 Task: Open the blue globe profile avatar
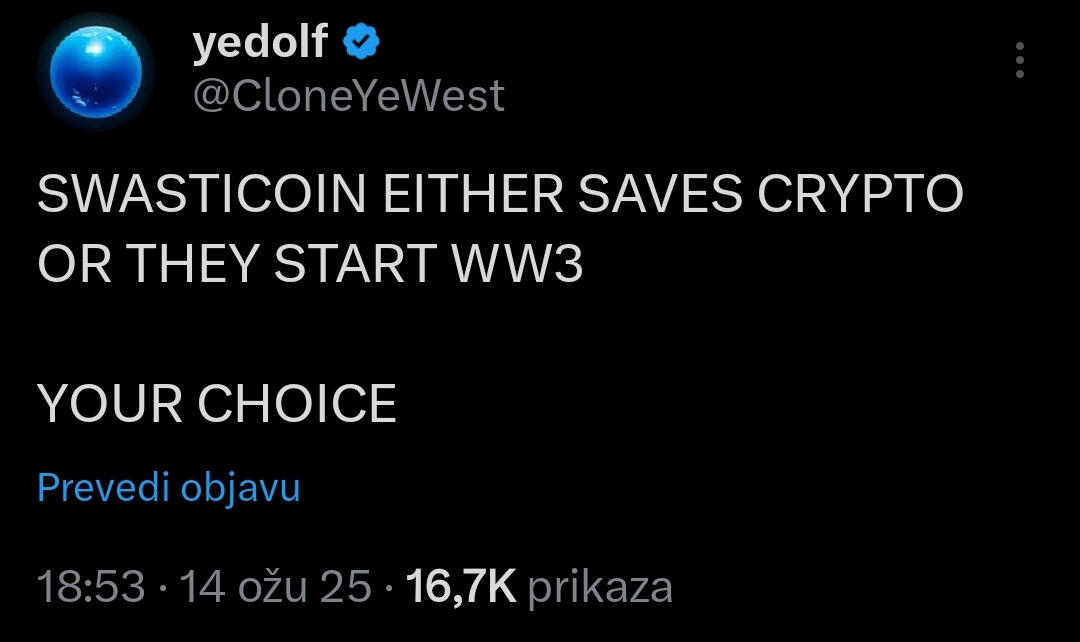[x=96, y=73]
